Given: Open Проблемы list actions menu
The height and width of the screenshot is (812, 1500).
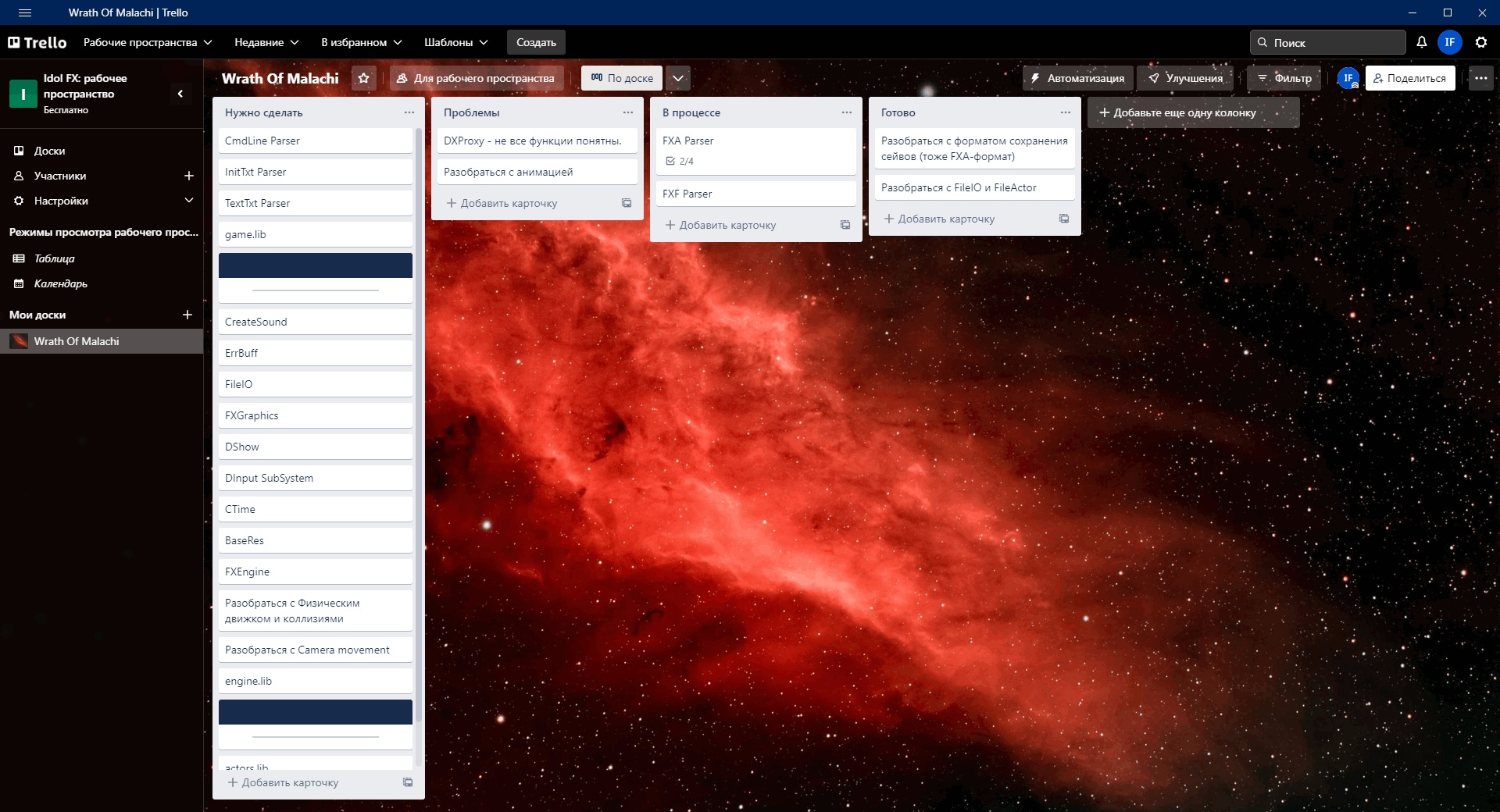Looking at the screenshot, I should [x=628, y=112].
